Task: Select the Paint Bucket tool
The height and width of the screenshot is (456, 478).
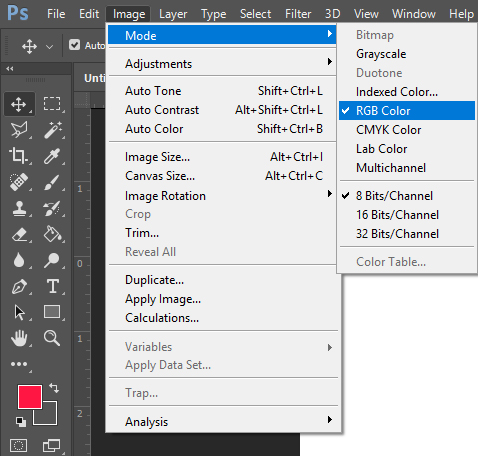Action: coord(52,235)
